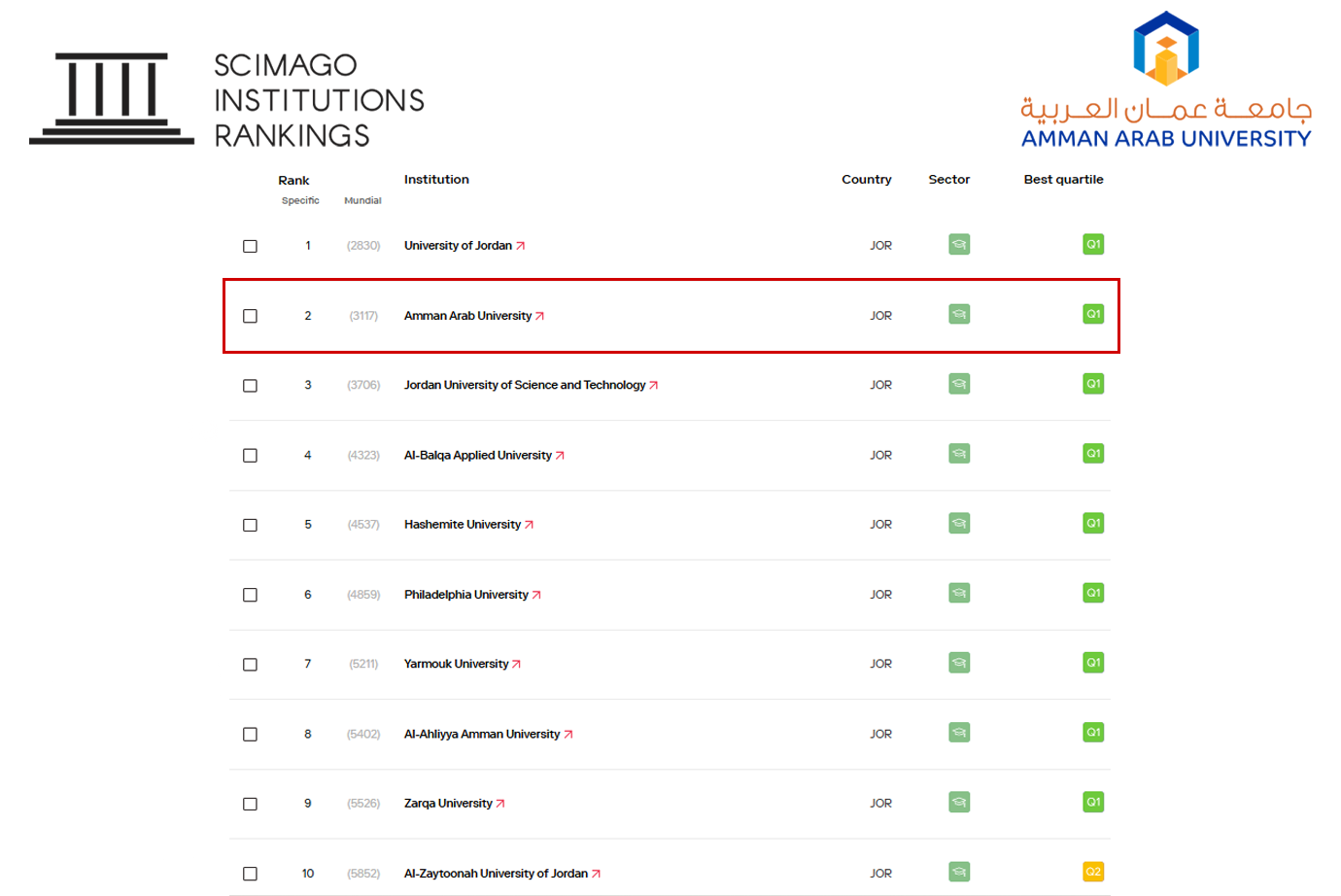Click sector icon for Jordan University of Science and Technology
Image resolution: width=1341 pixels, height=896 pixels.
pos(959,385)
